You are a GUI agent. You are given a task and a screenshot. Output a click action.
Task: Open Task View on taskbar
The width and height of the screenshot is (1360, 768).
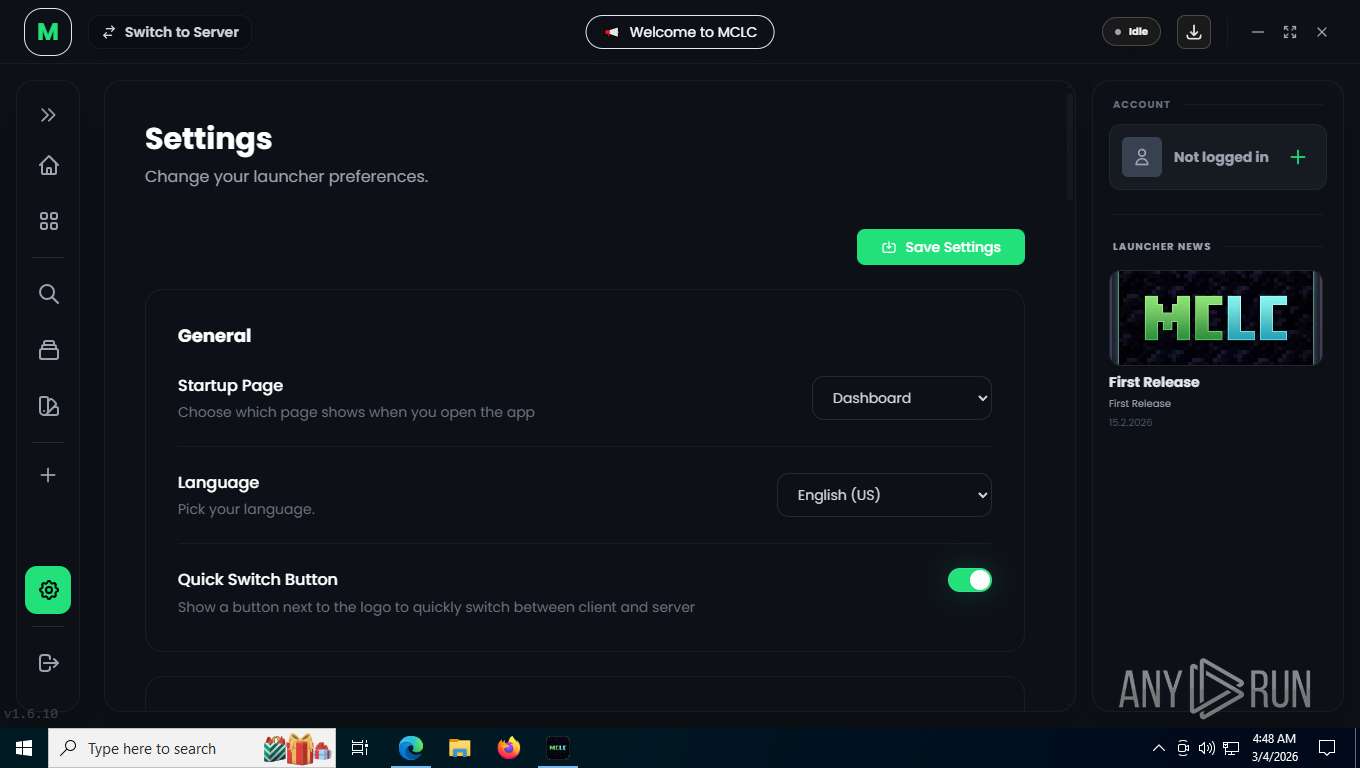pos(360,748)
